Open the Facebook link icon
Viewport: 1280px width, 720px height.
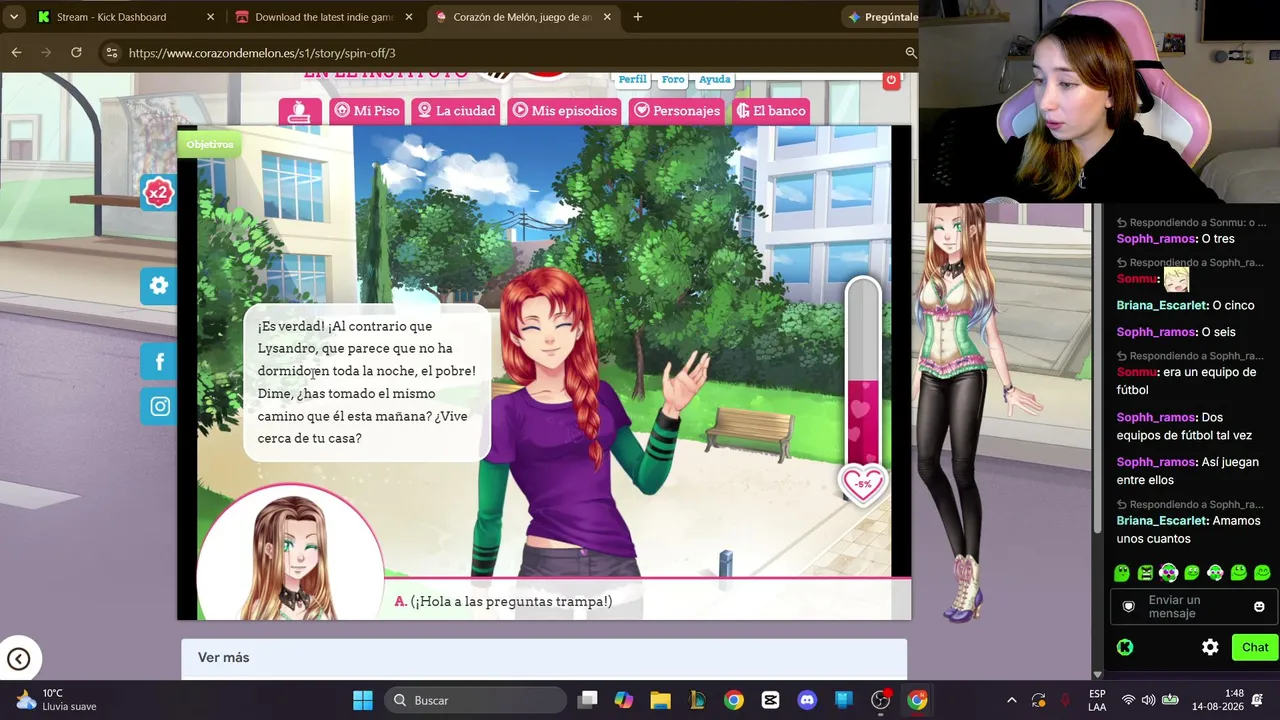(x=159, y=362)
